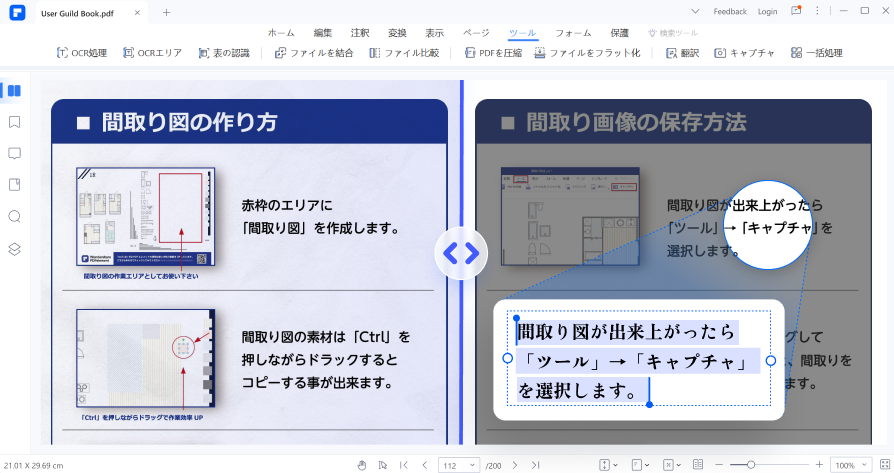This screenshot has height=473, width=894.
Task: Select the arrow select tool in status bar
Action: [x=383, y=465]
